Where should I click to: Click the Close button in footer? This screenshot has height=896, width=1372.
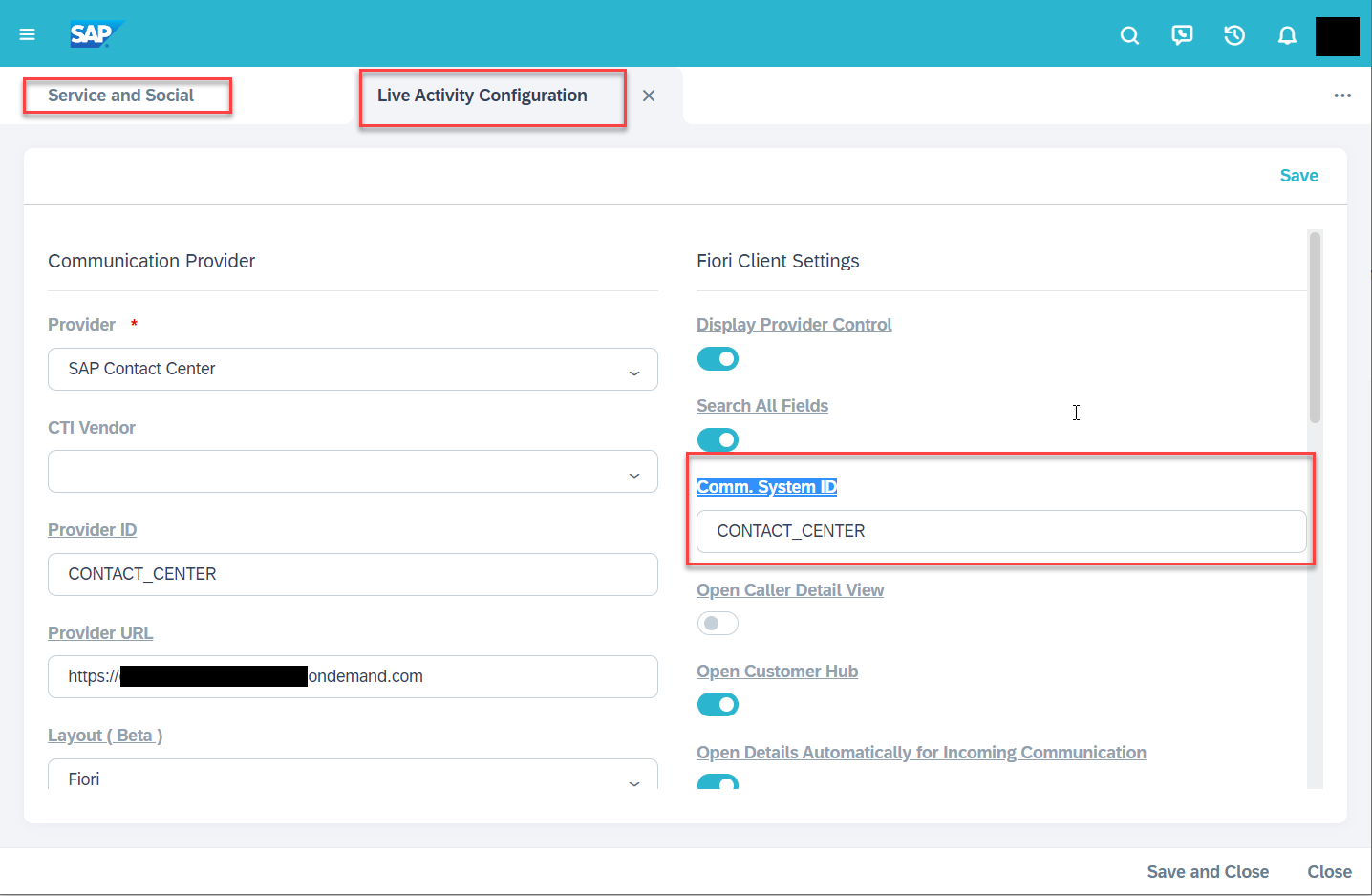1329,871
